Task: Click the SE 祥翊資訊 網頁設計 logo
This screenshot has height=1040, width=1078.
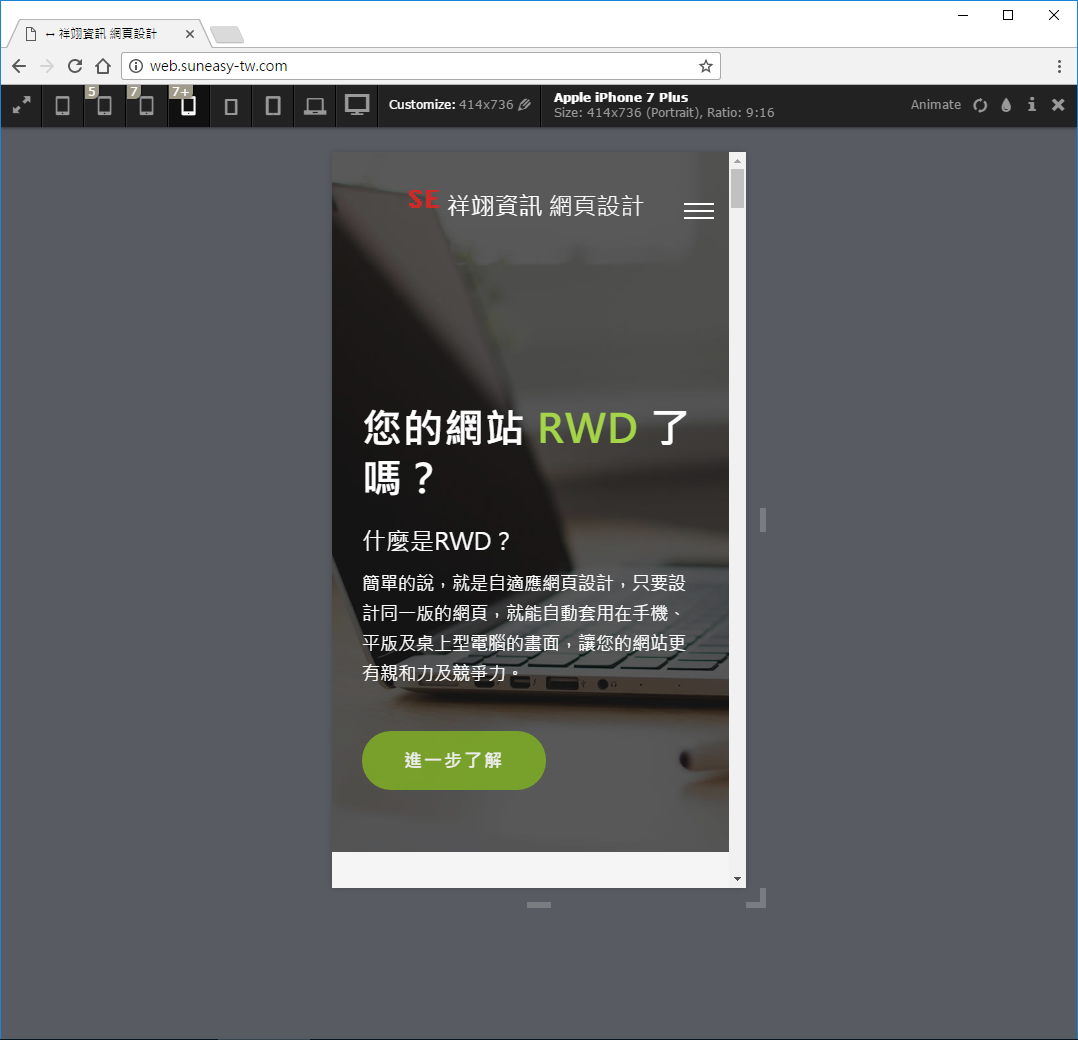Action: (x=526, y=203)
